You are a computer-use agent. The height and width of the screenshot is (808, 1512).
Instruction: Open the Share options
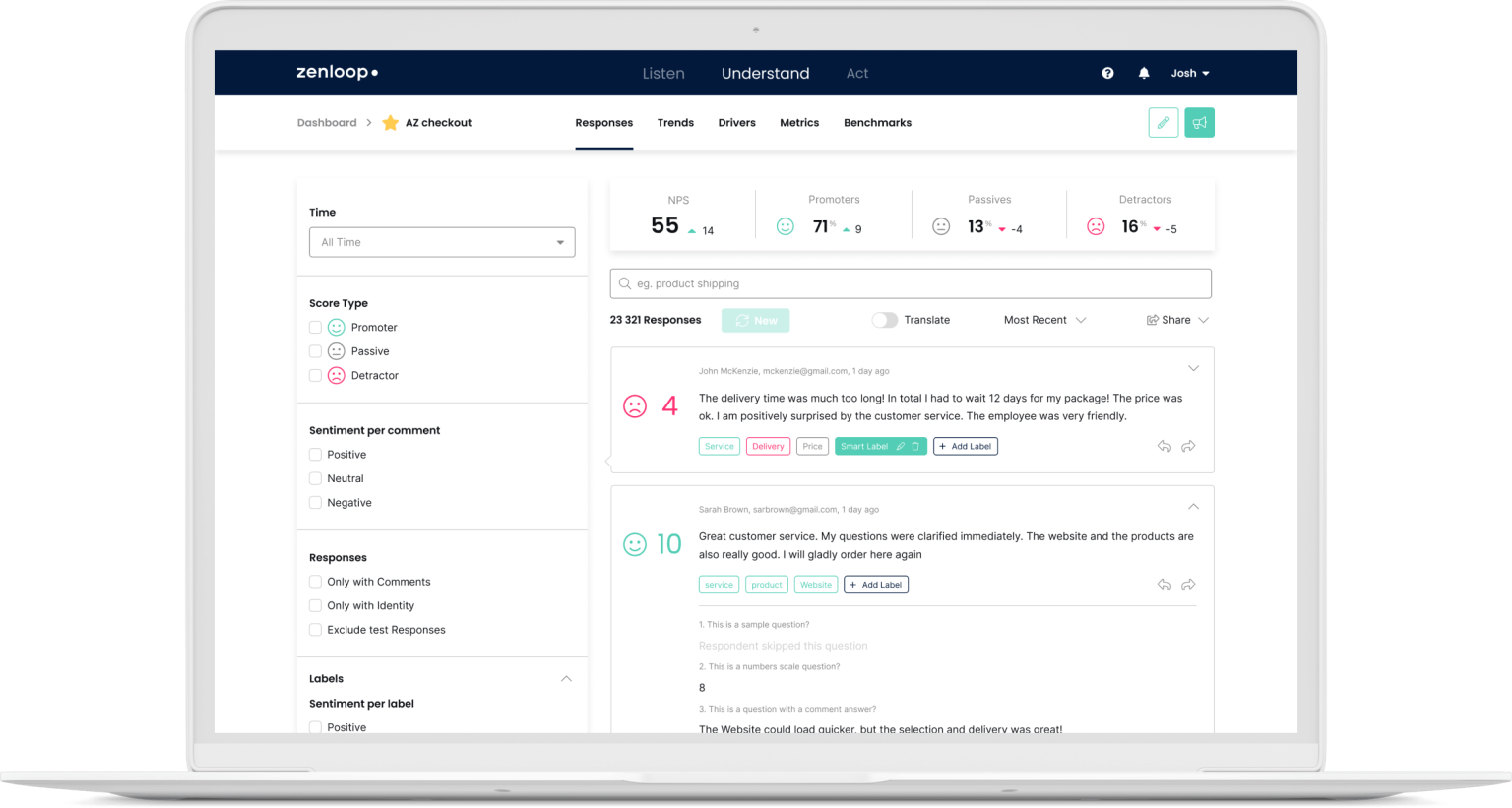pyautogui.click(x=1177, y=319)
